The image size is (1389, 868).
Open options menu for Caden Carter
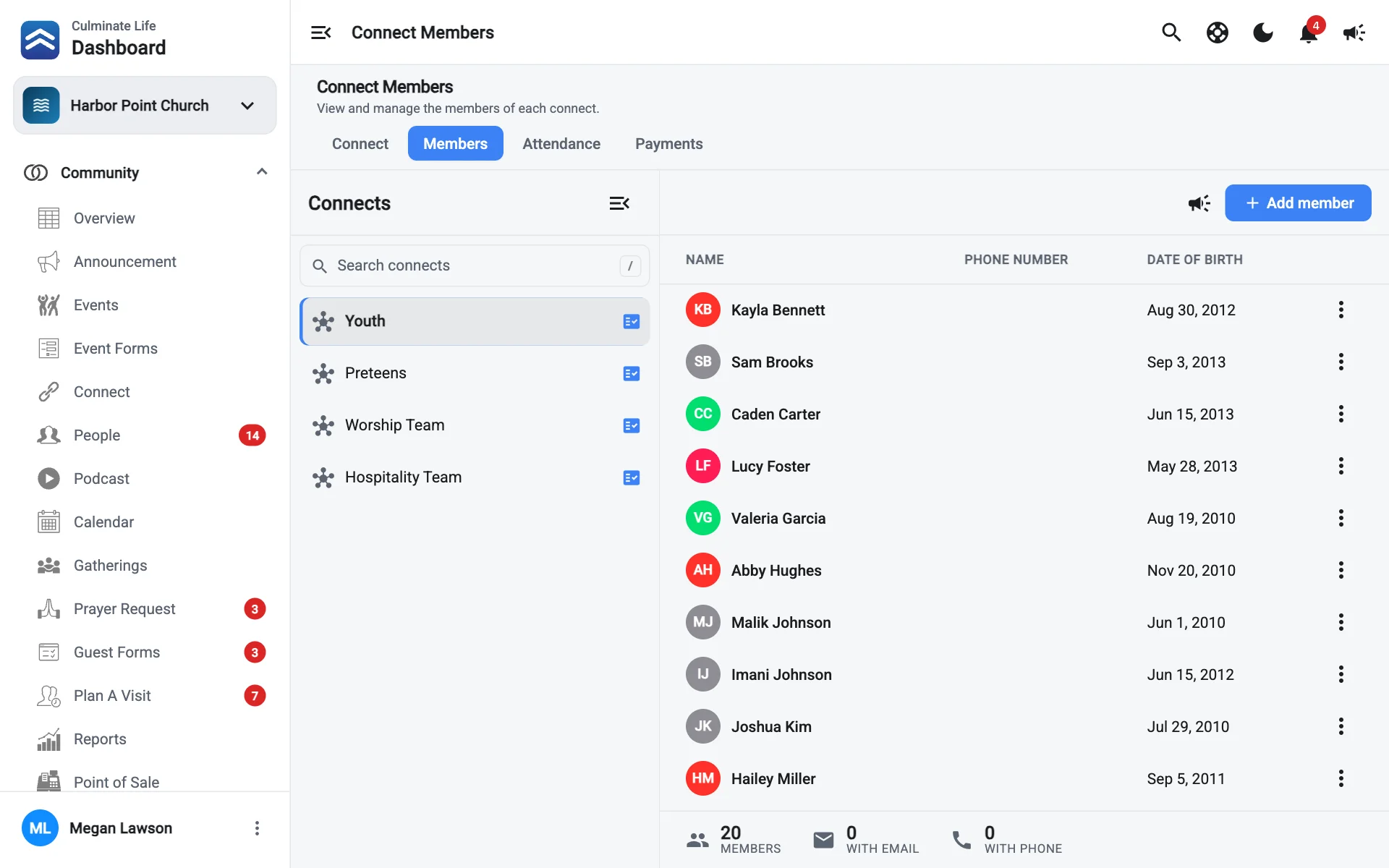[x=1341, y=414]
